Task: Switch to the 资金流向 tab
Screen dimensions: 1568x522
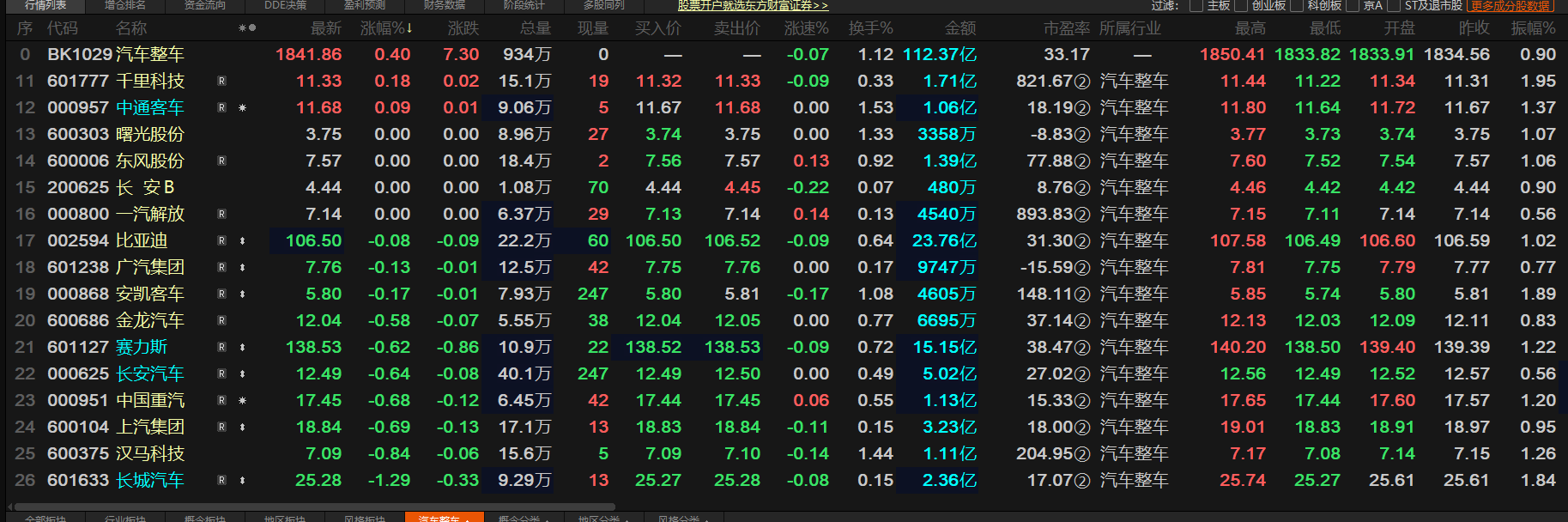Action: (x=205, y=5)
